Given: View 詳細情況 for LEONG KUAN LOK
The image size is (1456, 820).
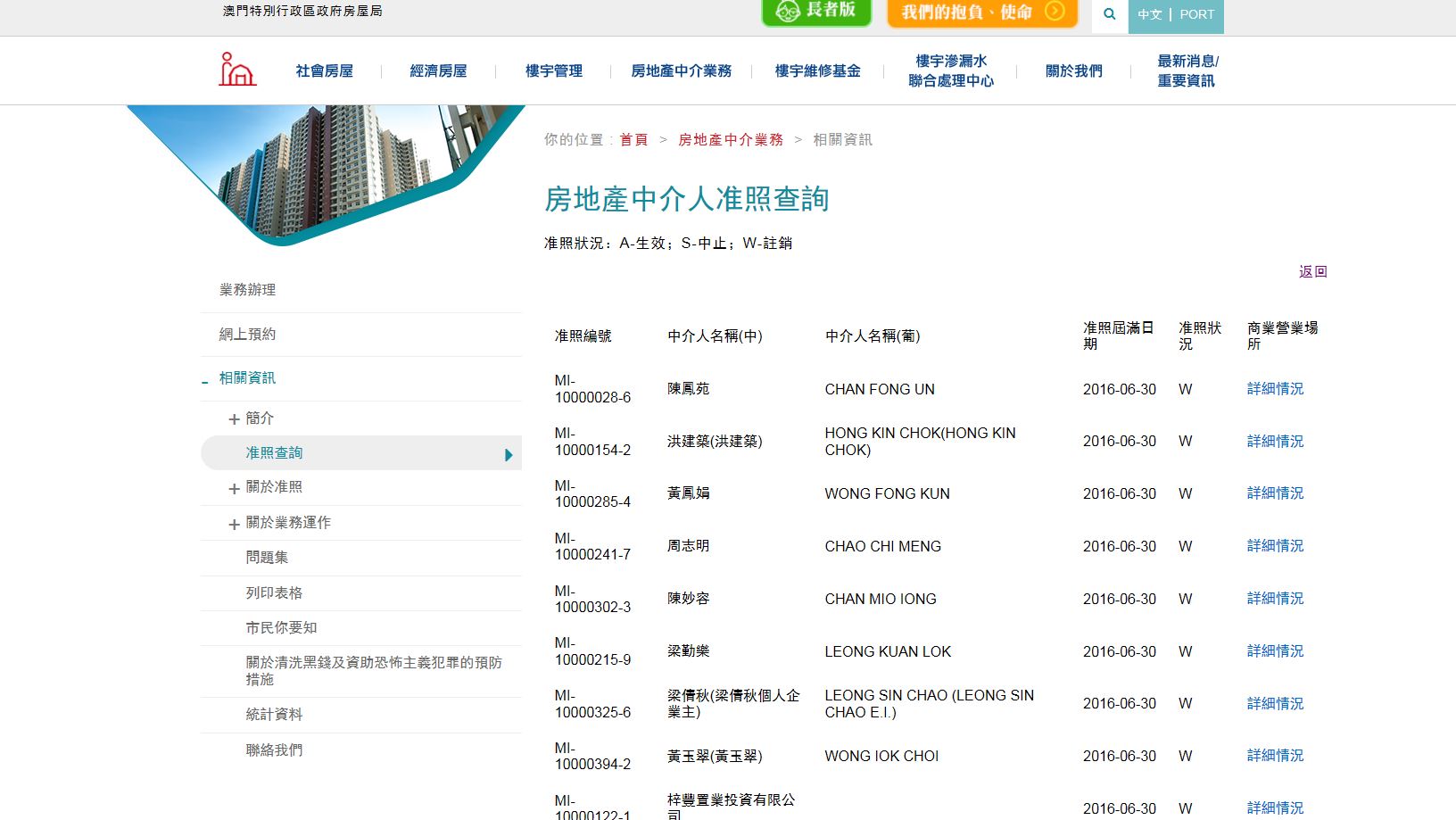Looking at the screenshot, I should [1275, 651].
